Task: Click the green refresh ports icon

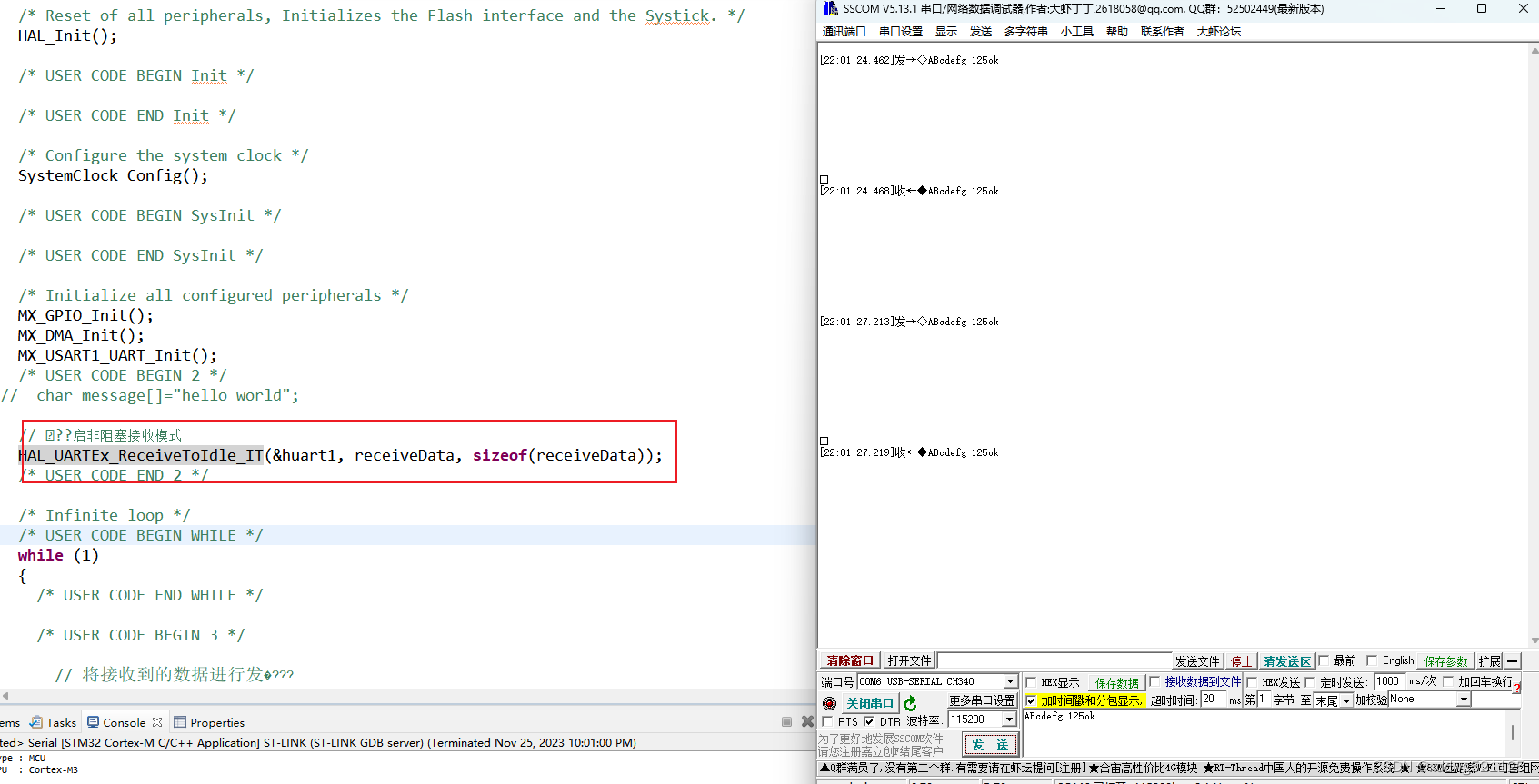Action: click(x=911, y=703)
